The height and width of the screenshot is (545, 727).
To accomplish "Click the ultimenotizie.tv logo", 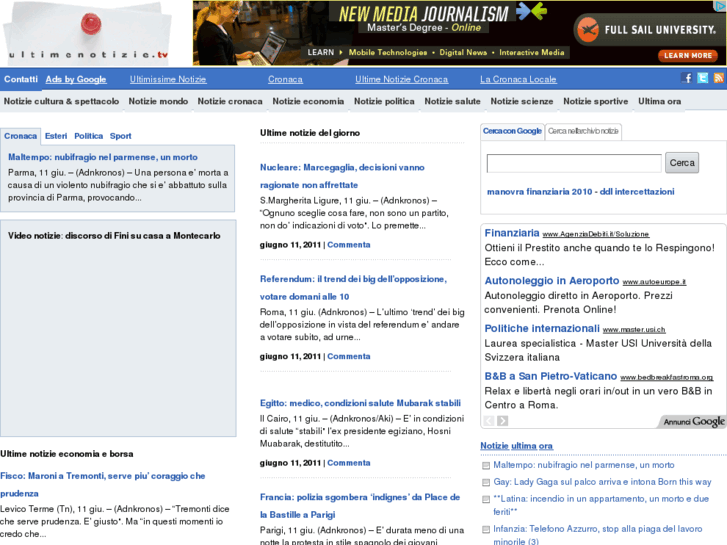I will tap(88, 33).
